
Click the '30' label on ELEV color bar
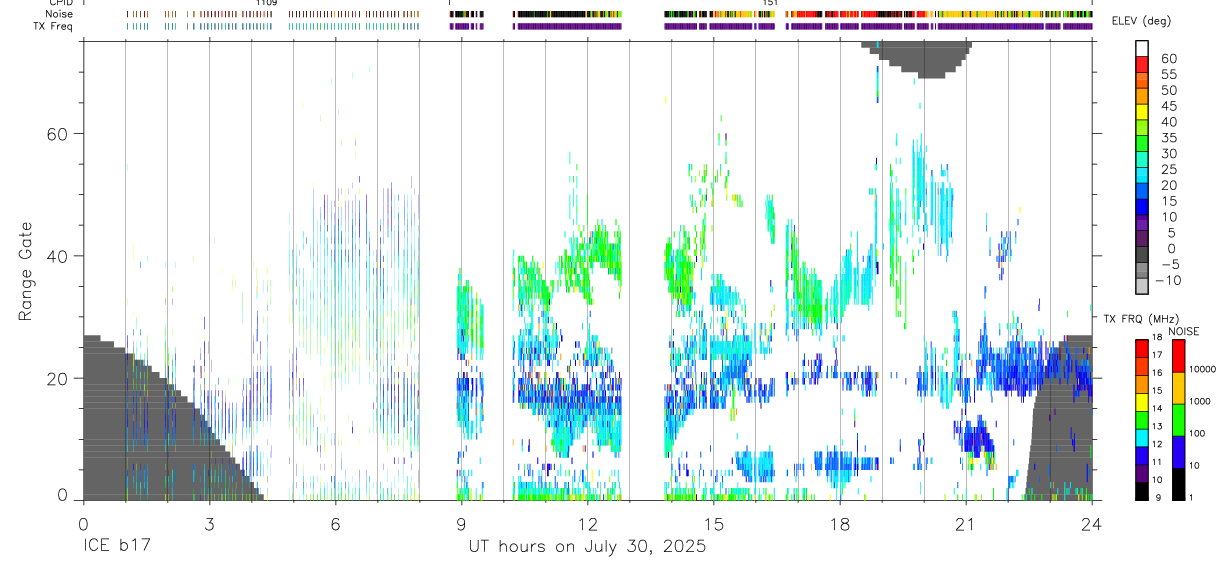point(1169,153)
